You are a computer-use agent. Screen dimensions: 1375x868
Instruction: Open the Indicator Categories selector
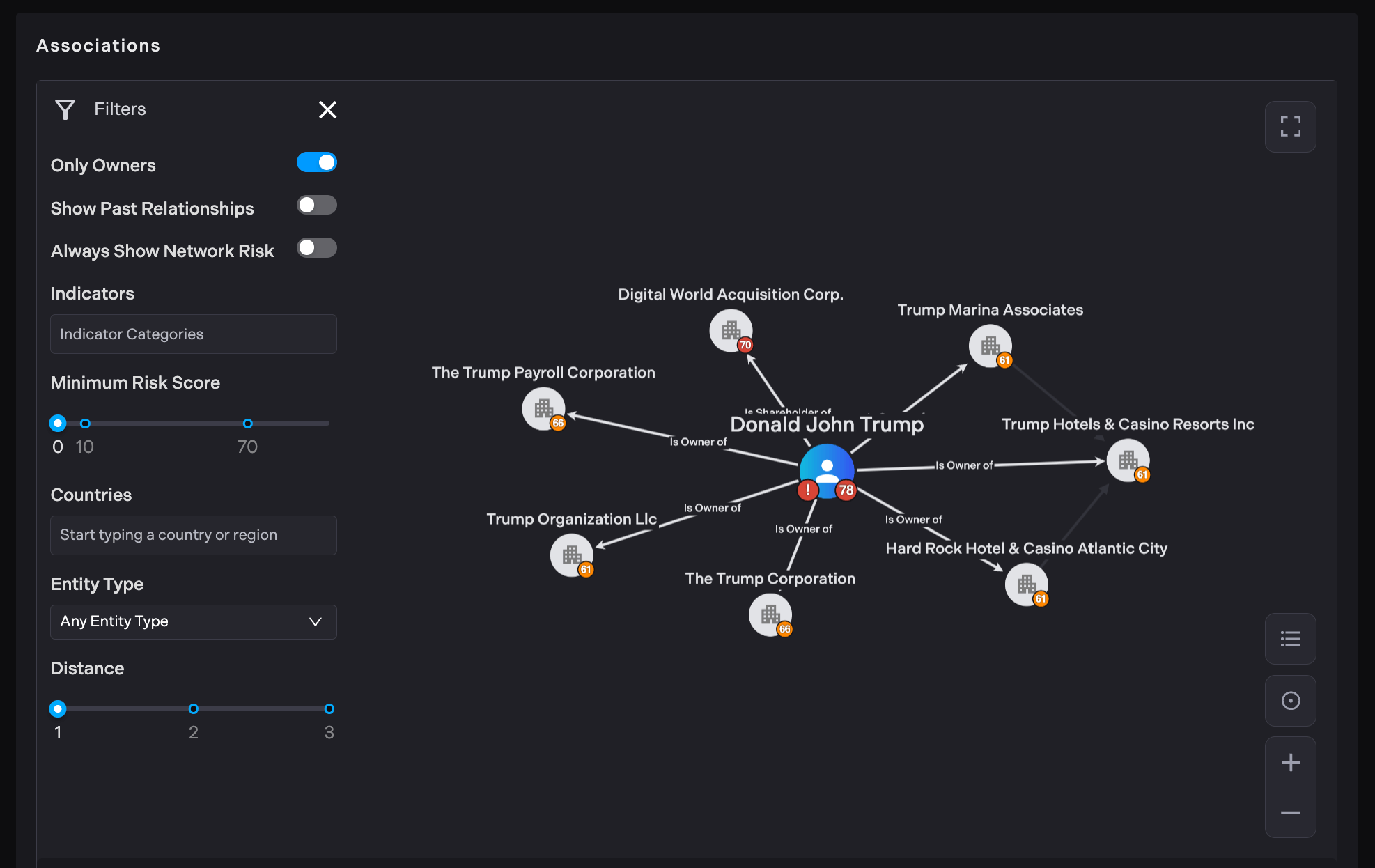pyautogui.click(x=193, y=334)
